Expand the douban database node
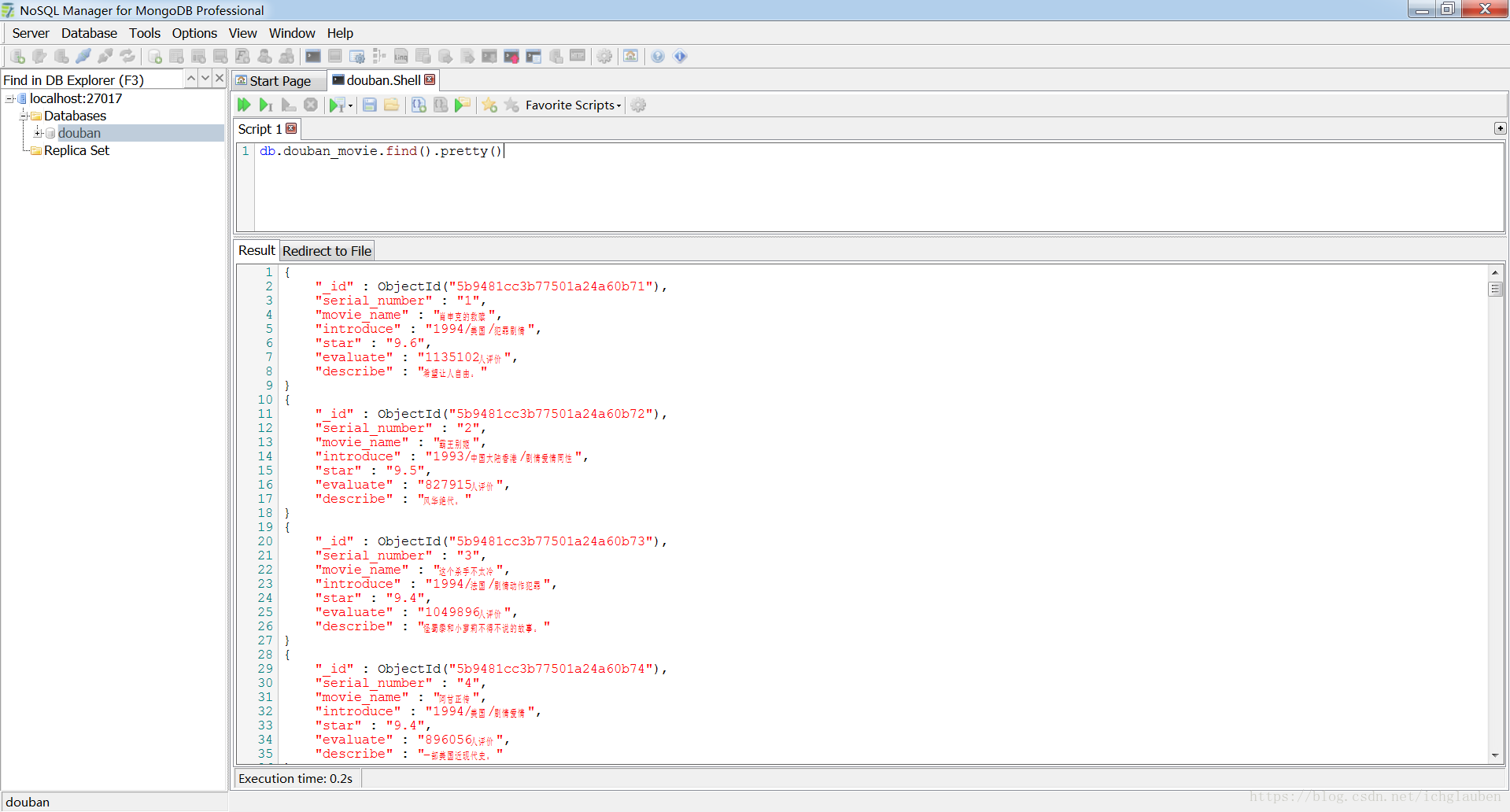Viewport: 1510px width, 812px height. pyautogui.click(x=39, y=133)
